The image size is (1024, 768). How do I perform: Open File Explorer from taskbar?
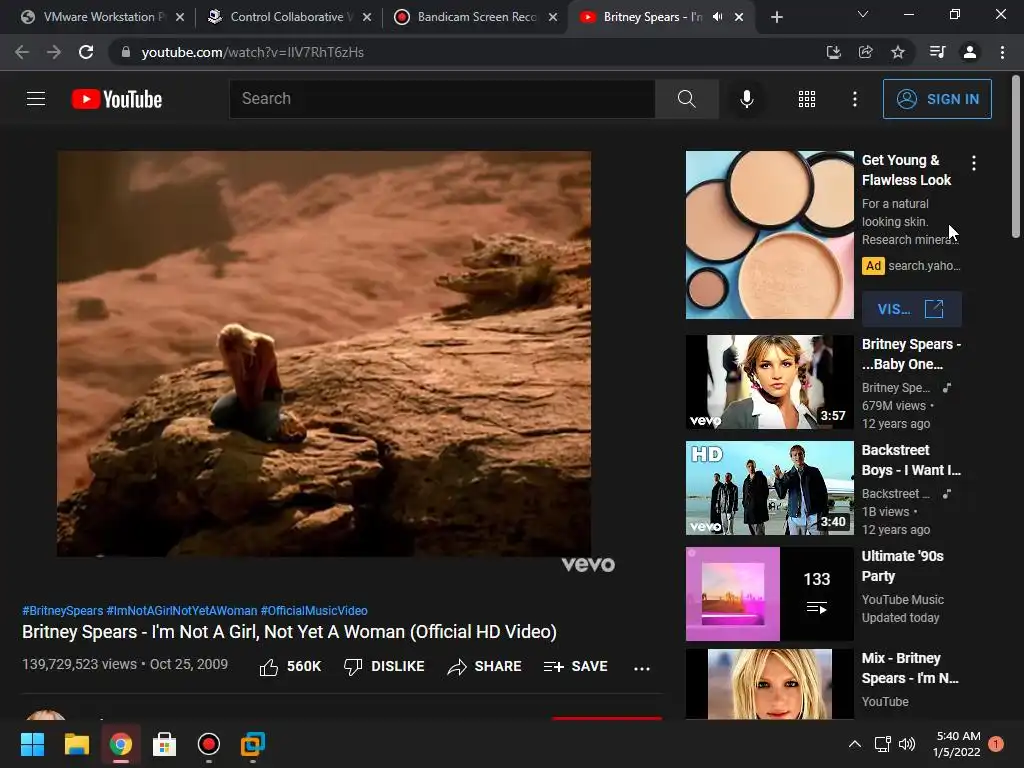click(x=76, y=744)
